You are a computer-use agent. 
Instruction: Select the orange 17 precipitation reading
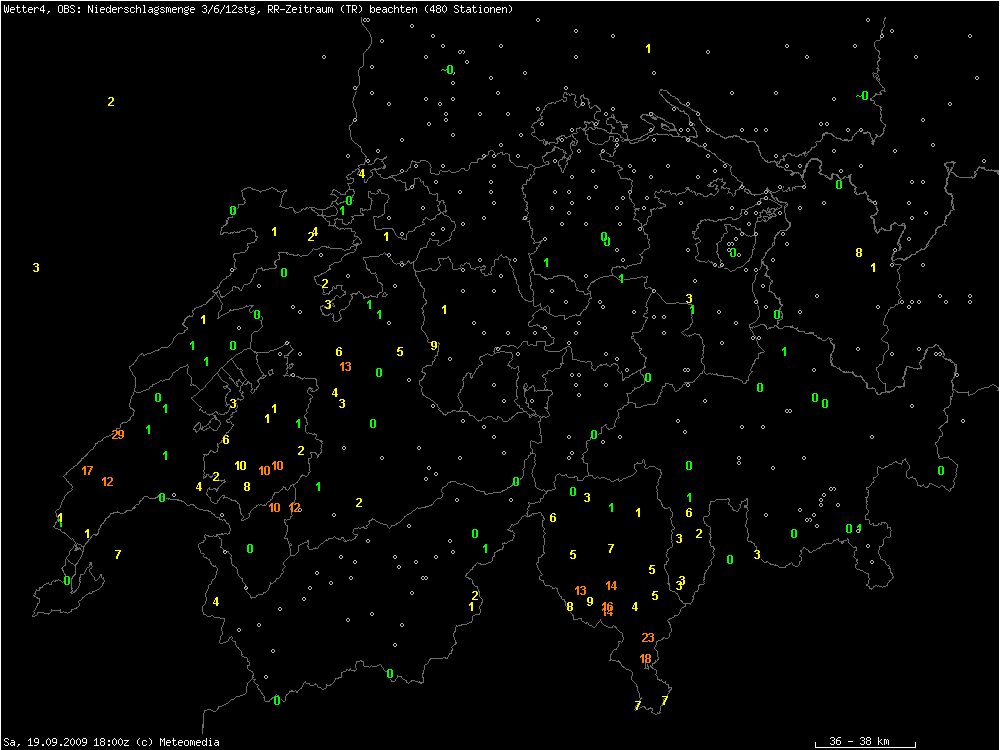coord(88,471)
